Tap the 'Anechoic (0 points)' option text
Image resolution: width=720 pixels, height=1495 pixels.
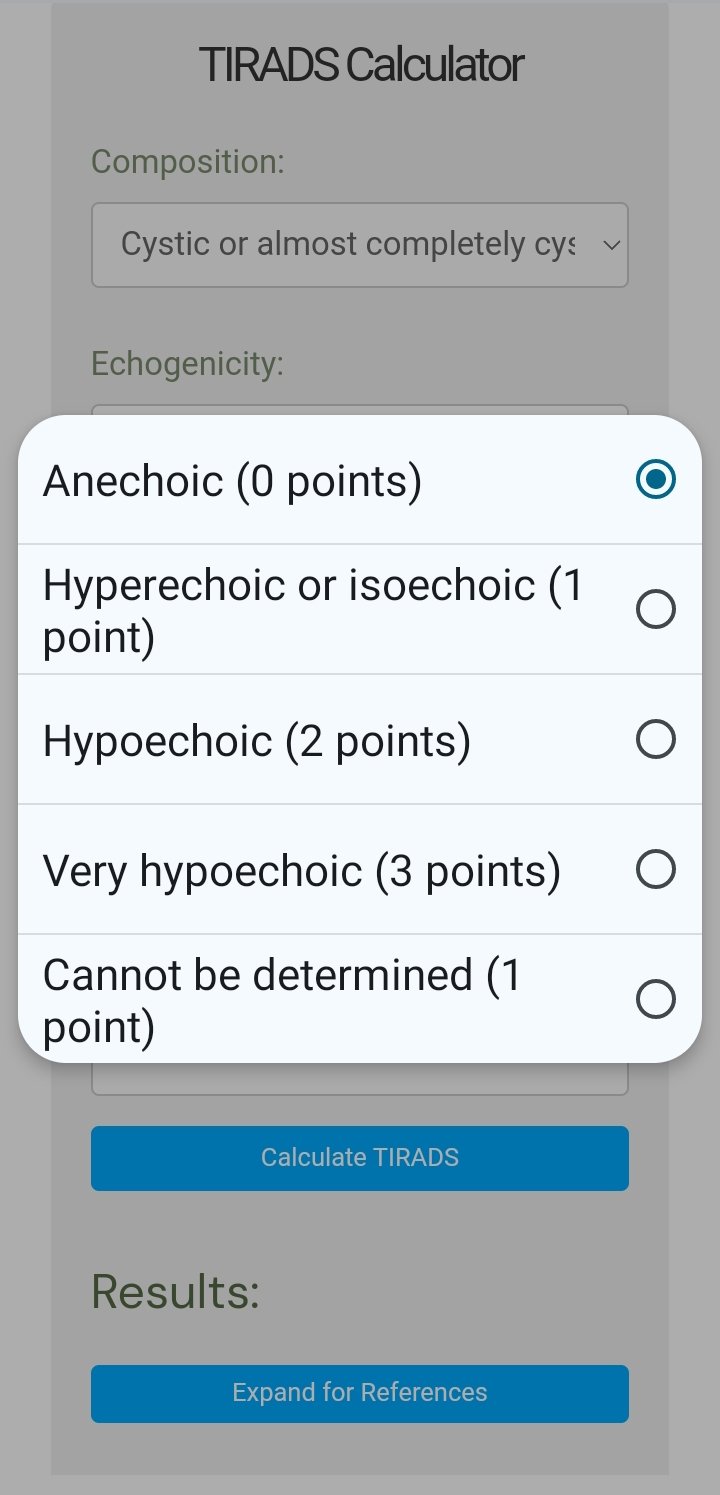pyautogui.click(x=232, y=481)
